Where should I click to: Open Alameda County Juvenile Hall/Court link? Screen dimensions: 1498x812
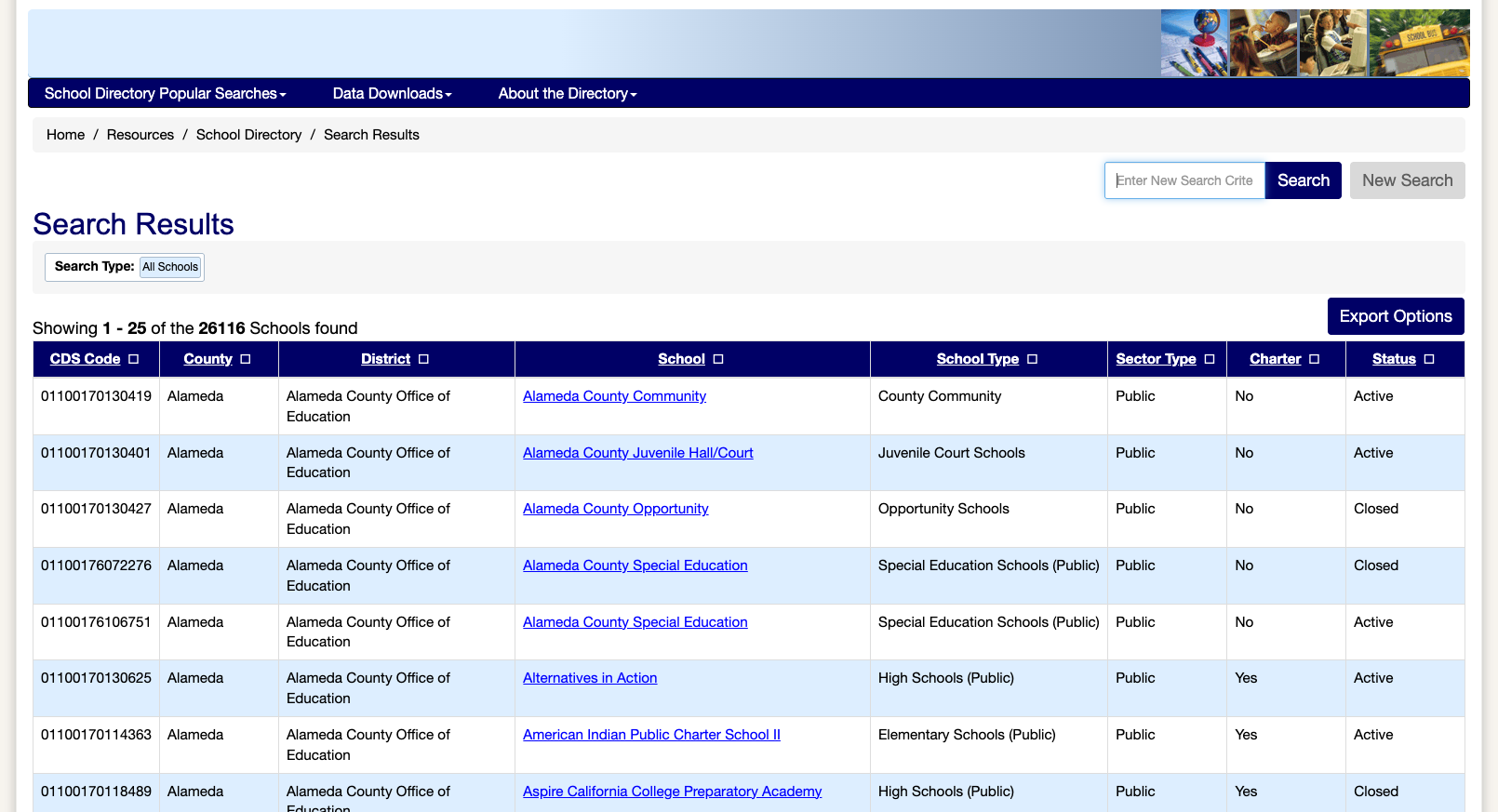point(638,453)
